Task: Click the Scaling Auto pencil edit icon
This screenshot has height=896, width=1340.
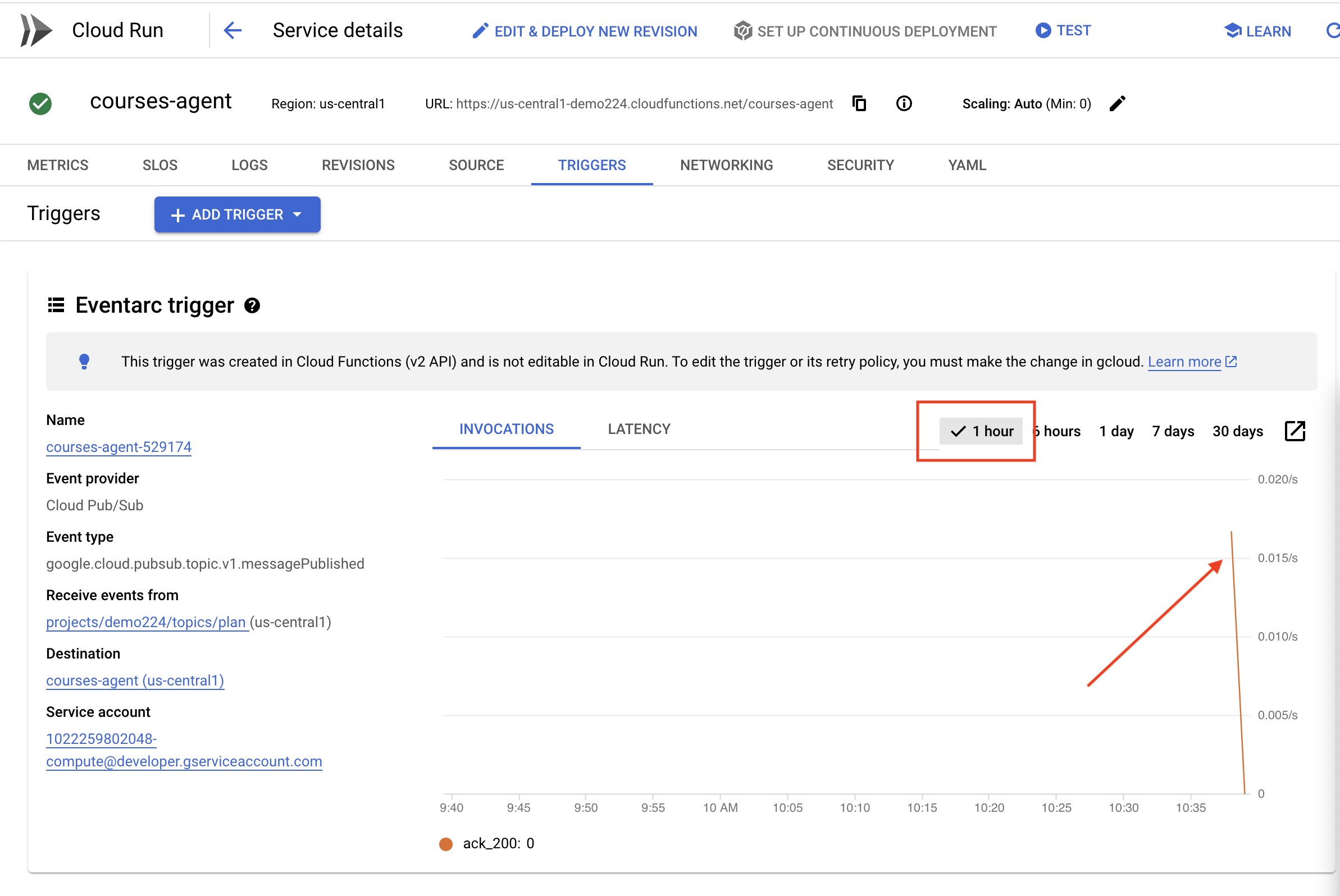Action: tap(1117, 103)
